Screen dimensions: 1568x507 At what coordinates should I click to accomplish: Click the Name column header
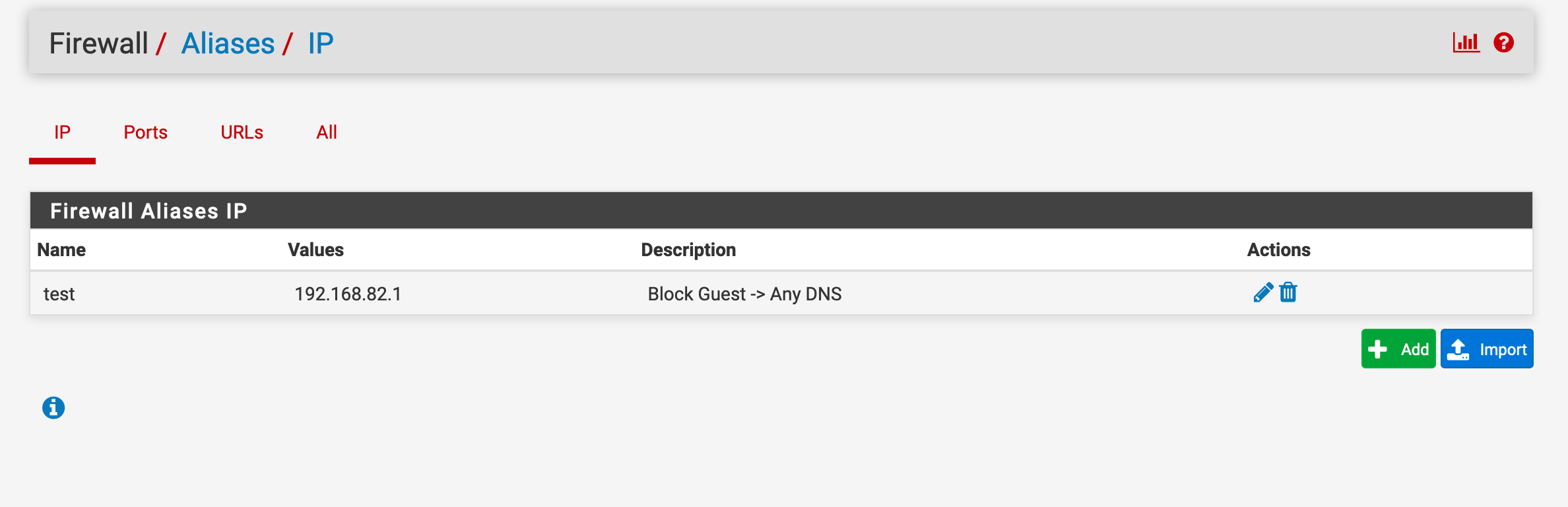61,250
